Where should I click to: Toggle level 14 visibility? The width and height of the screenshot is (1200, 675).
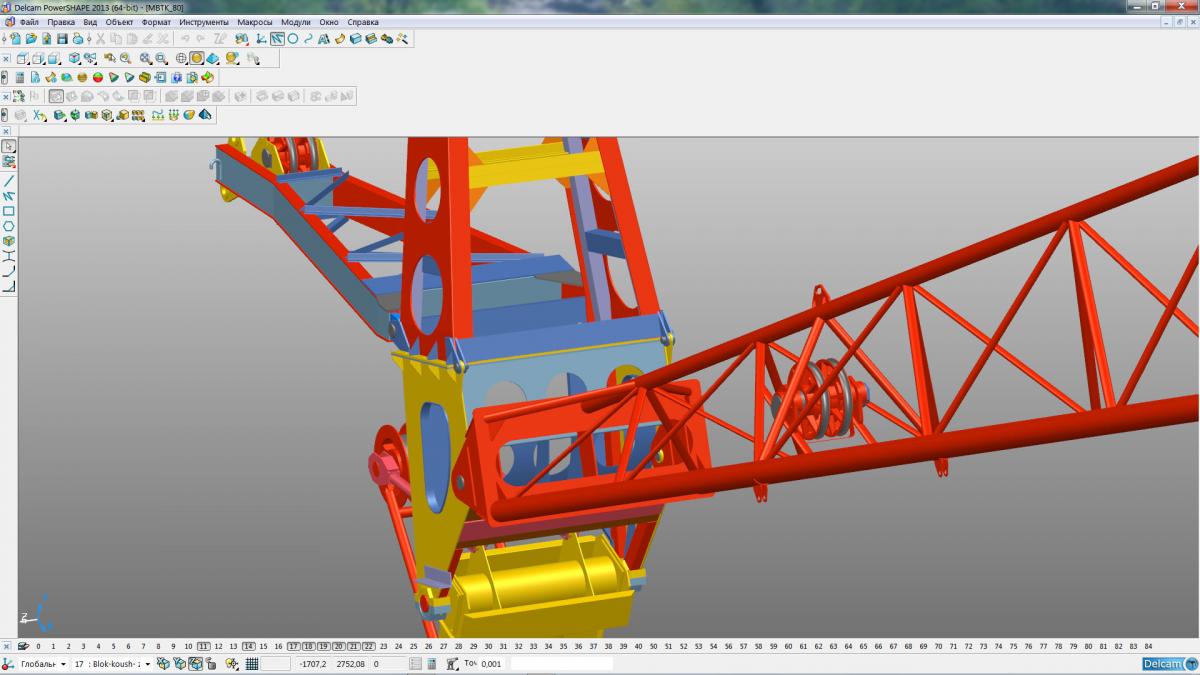pos(248,646)
